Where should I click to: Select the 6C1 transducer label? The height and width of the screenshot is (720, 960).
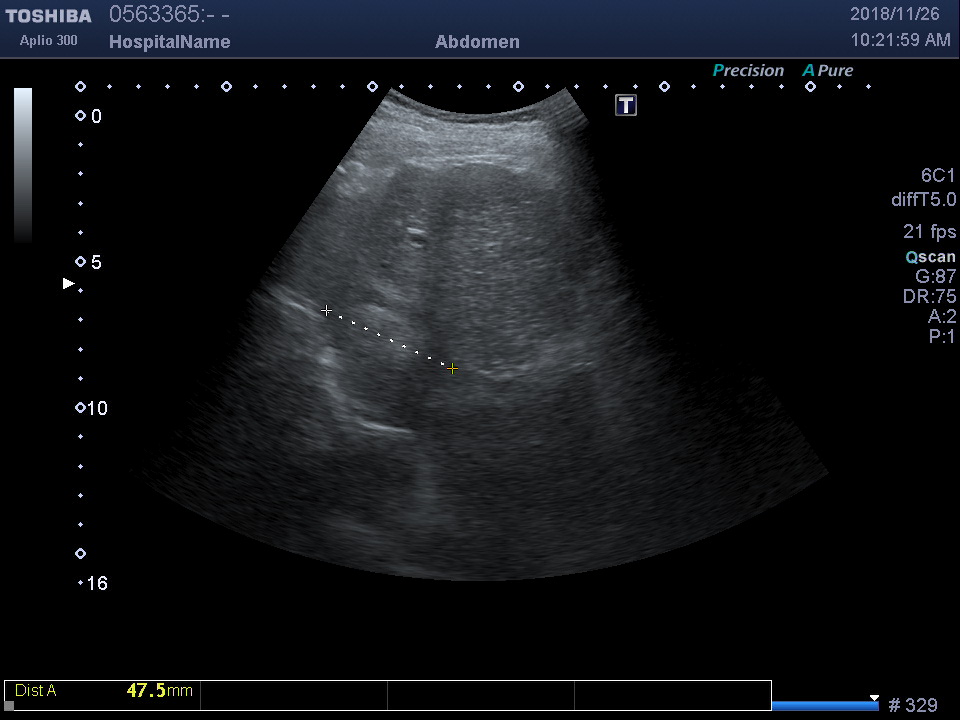938,176
